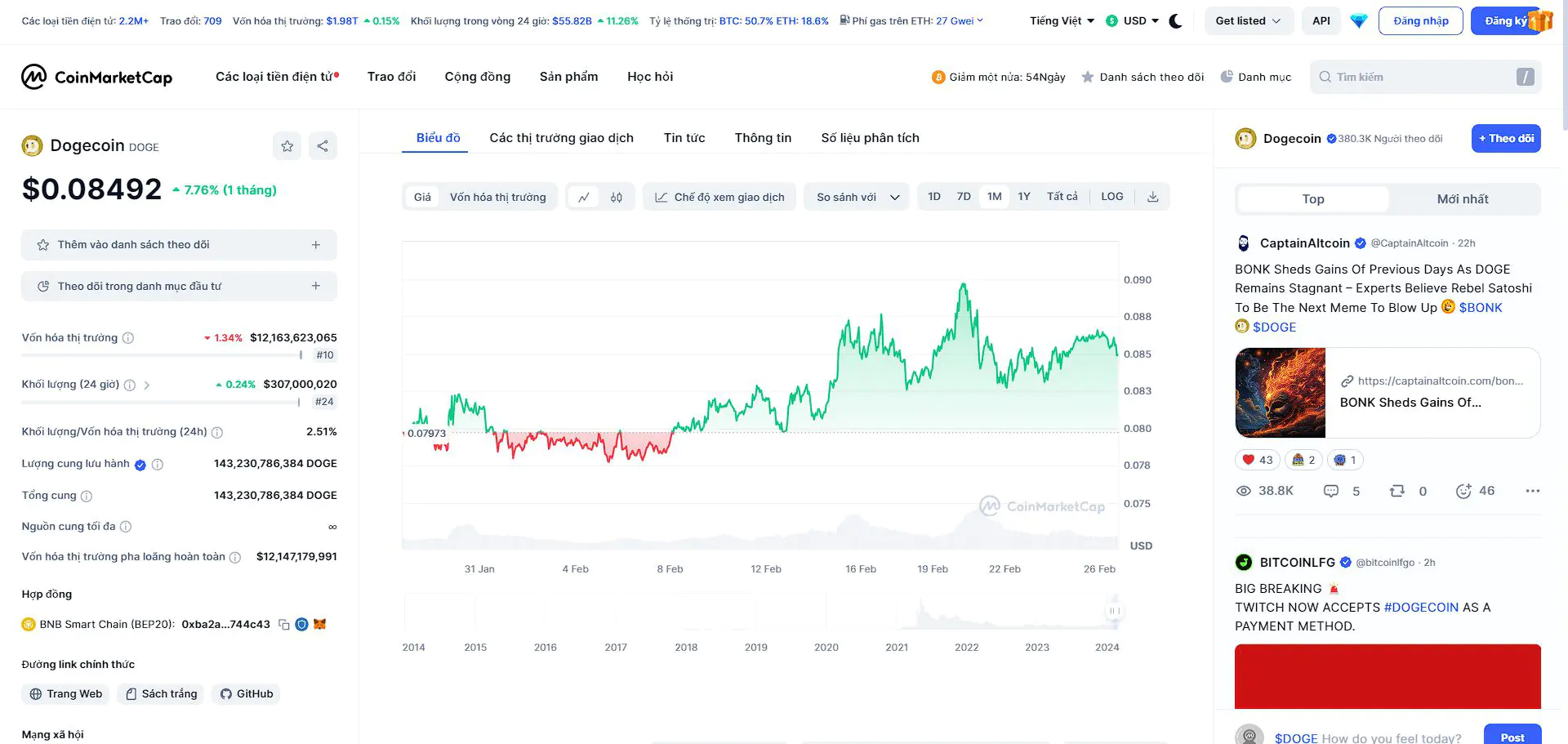1568x744 pixels.
Task: Open USD currency dropdown
Action: (1133, 21)
